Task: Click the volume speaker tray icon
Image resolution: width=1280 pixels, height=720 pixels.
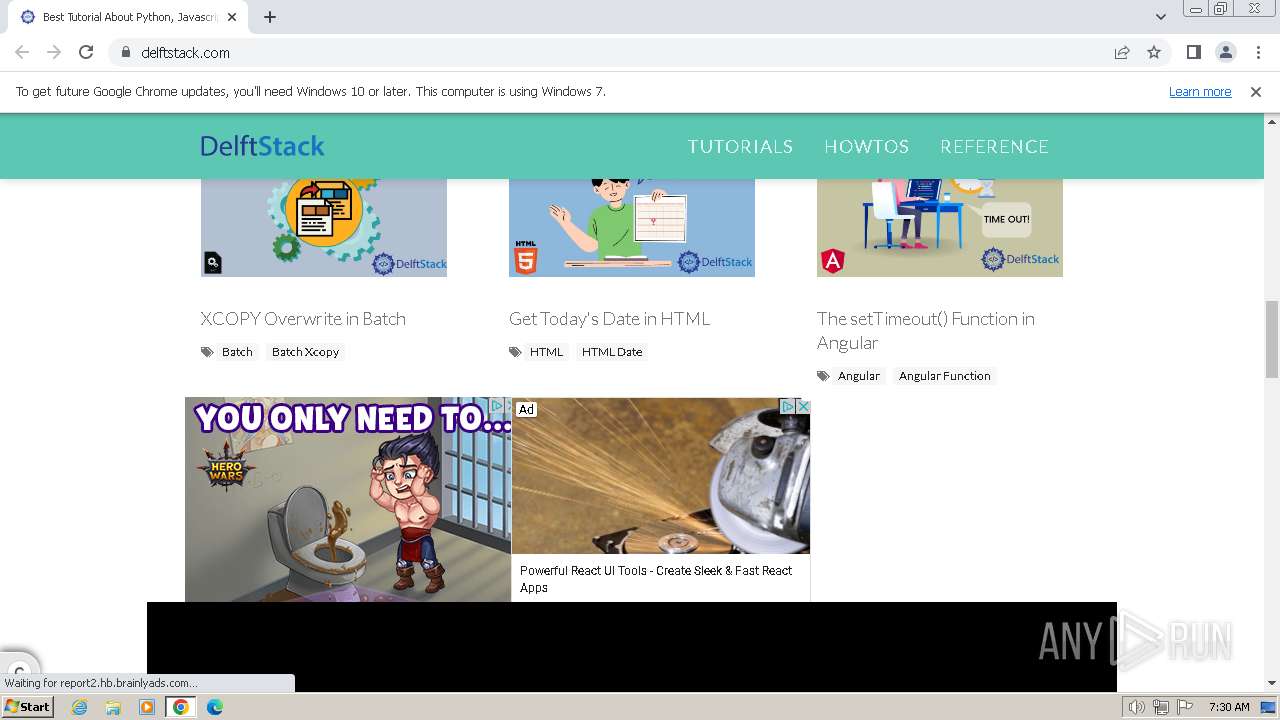Action: [x=1137, y=707]
